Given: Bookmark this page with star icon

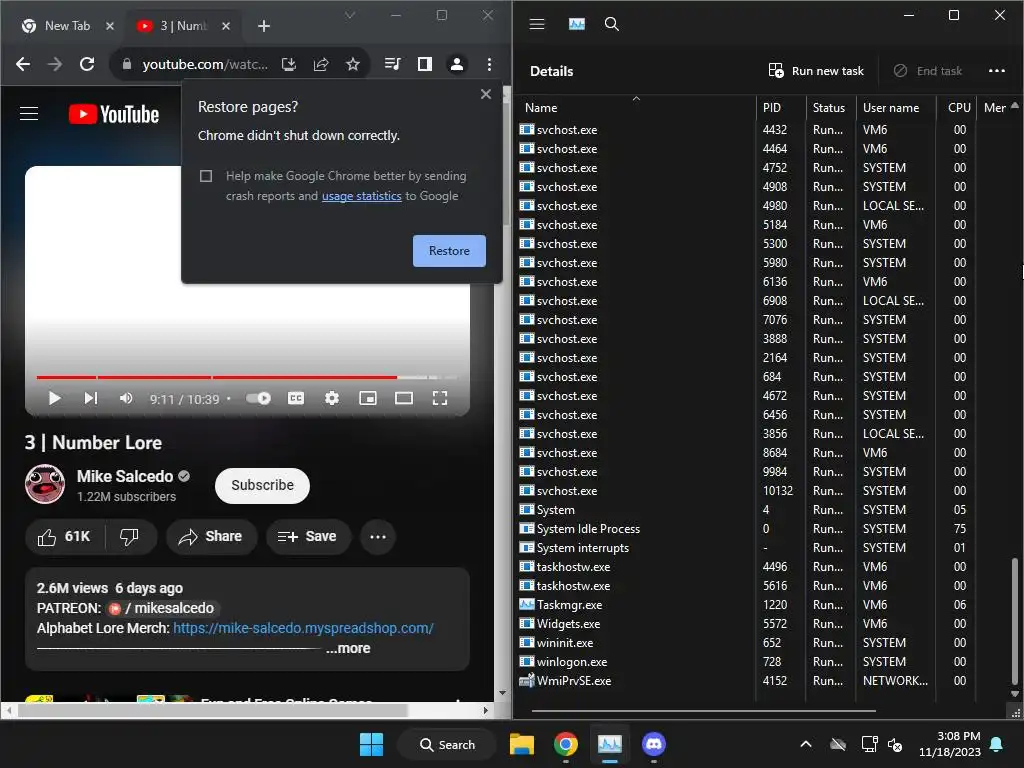Looking at the screenshot, I should tap(353, 64).
